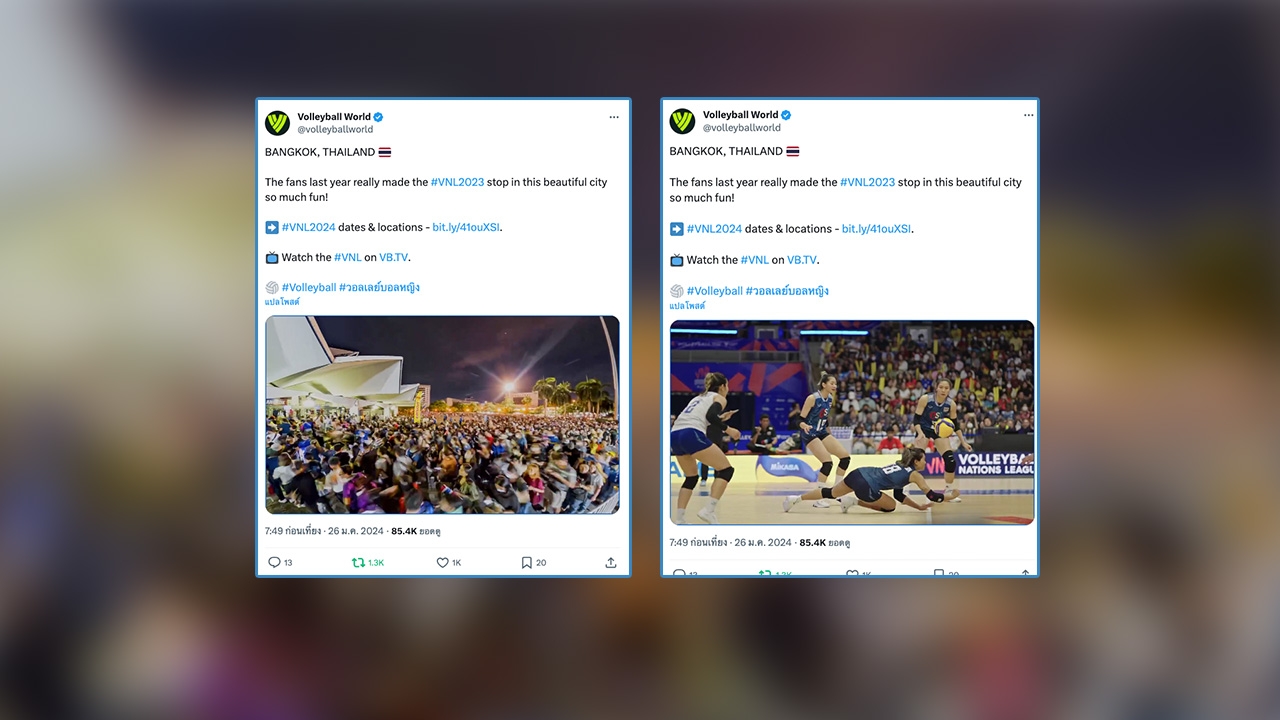Translate the right post using แปลโพสต์
The image size is (1280, 720).
click(687, 306)
